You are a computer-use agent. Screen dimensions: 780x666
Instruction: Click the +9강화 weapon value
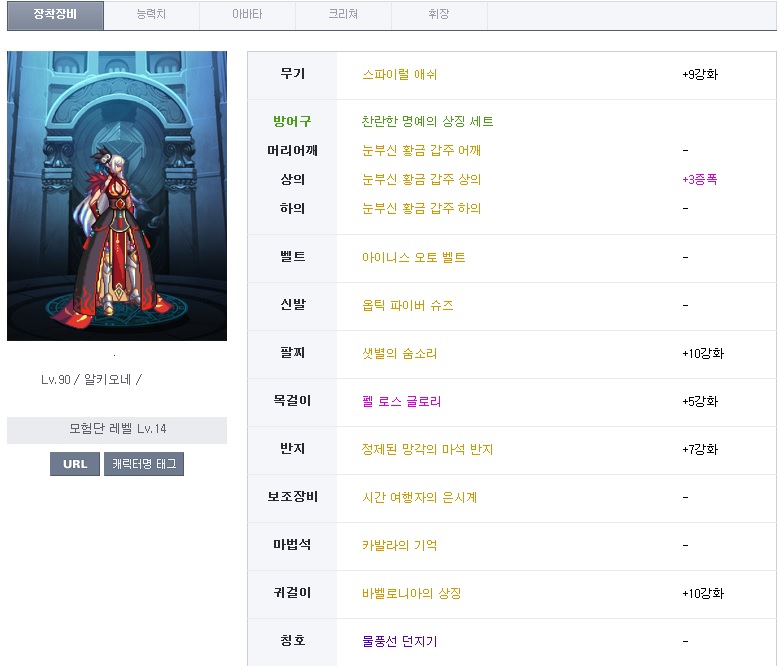pos(700,75)
